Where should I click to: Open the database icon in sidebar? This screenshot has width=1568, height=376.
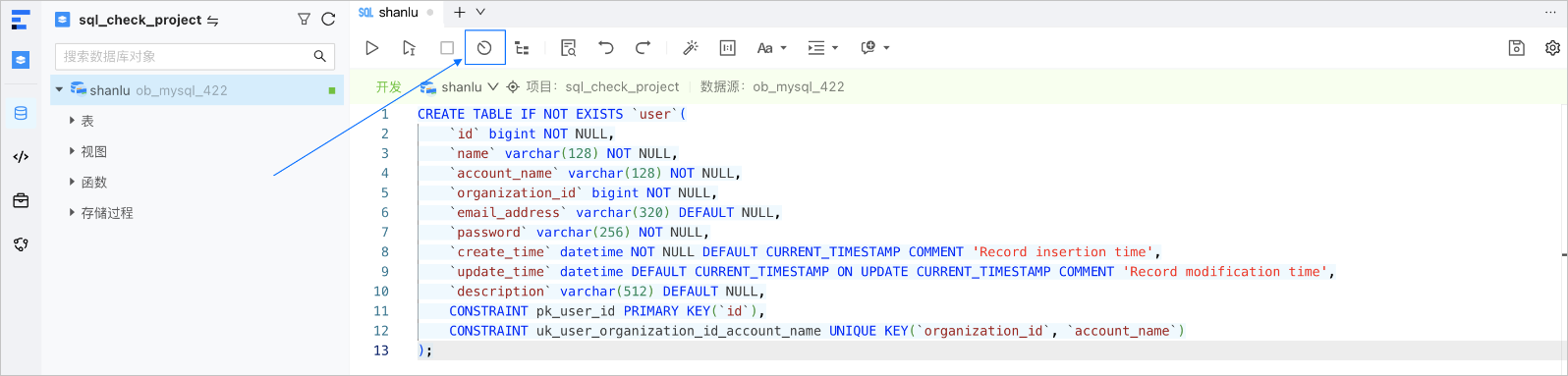[21, 113]
